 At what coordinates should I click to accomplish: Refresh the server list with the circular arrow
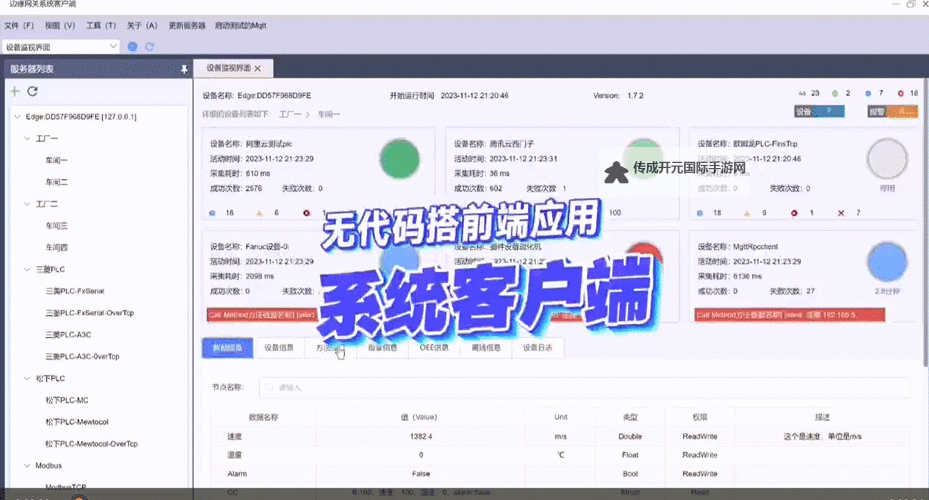[x=33, y=91]
